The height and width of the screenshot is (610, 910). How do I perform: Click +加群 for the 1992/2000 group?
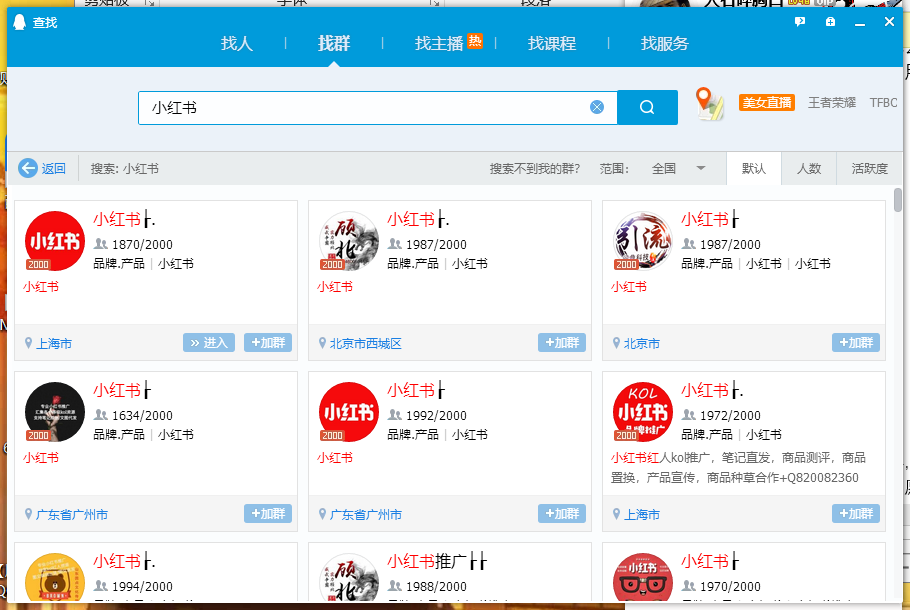(x=562, y=514)
